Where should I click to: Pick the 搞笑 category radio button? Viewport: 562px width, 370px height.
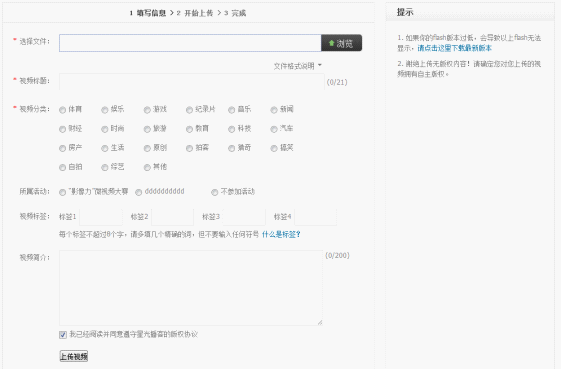pyautogui.click(x=274, y=148)
